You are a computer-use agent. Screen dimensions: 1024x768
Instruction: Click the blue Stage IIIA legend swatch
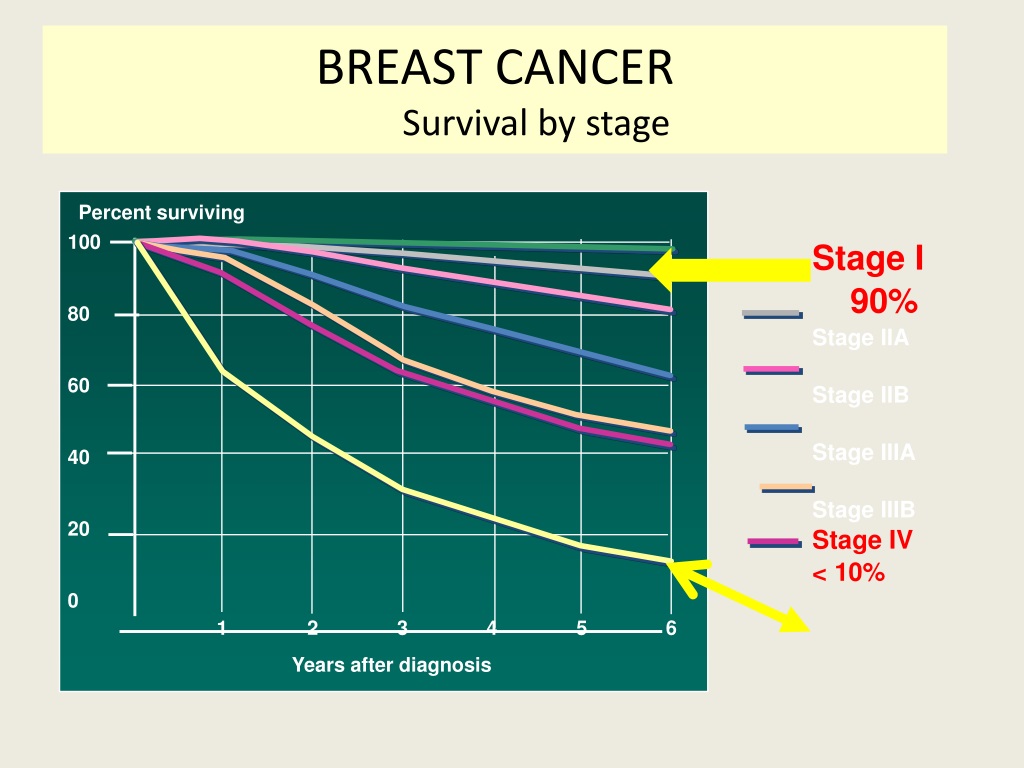click(x=773, y=428)
